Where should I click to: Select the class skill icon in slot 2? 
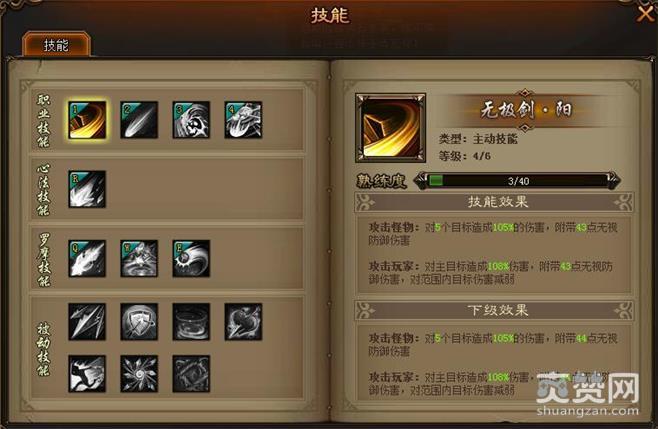pos(139,120)
